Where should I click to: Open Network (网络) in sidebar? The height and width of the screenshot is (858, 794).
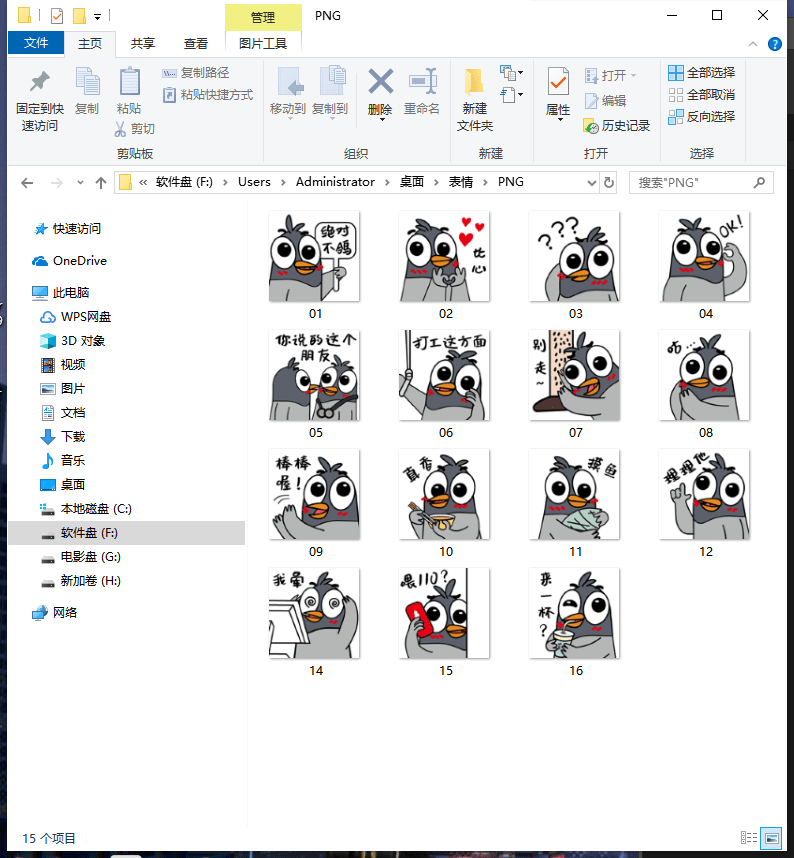point(65,613)
